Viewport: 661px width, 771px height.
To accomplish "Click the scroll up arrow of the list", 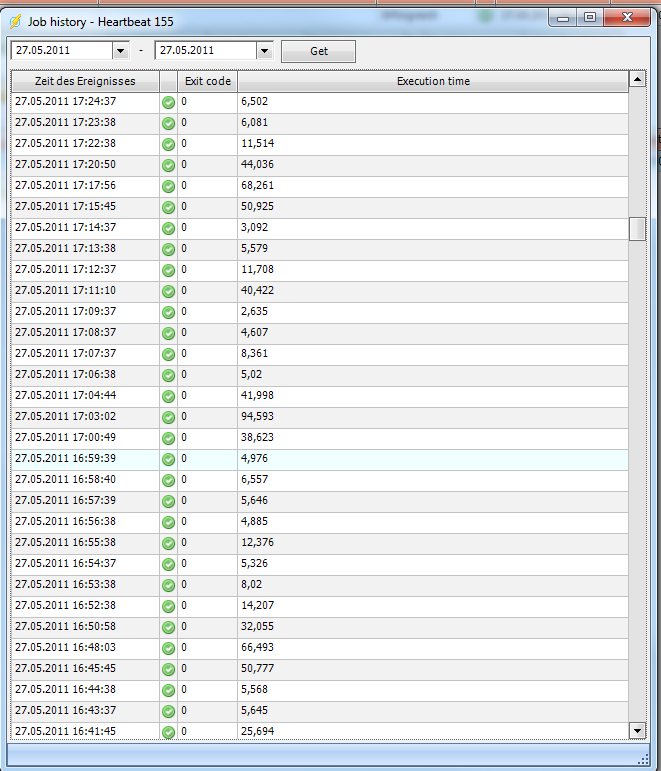I will [x=637, y=79].
